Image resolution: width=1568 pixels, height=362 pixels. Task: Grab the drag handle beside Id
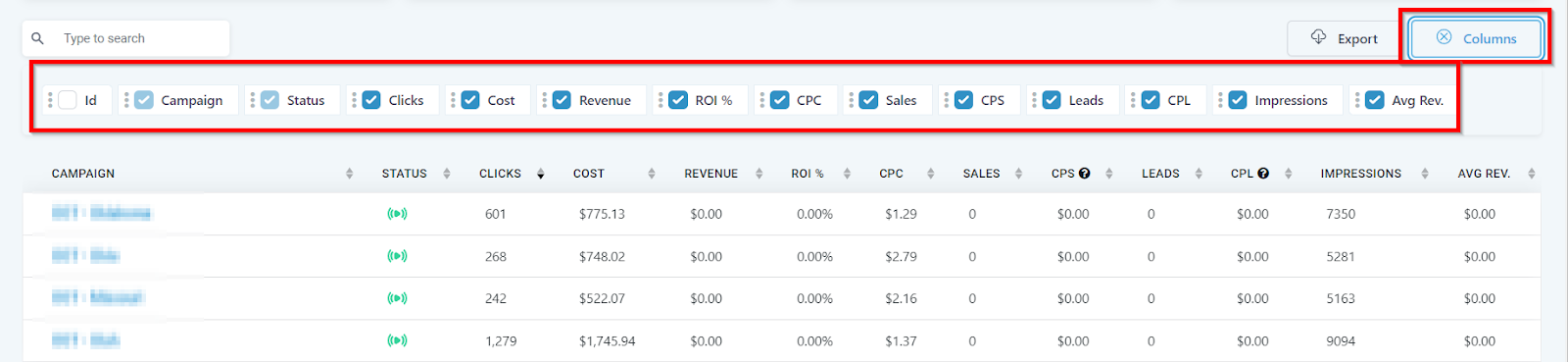coord(50,100)
